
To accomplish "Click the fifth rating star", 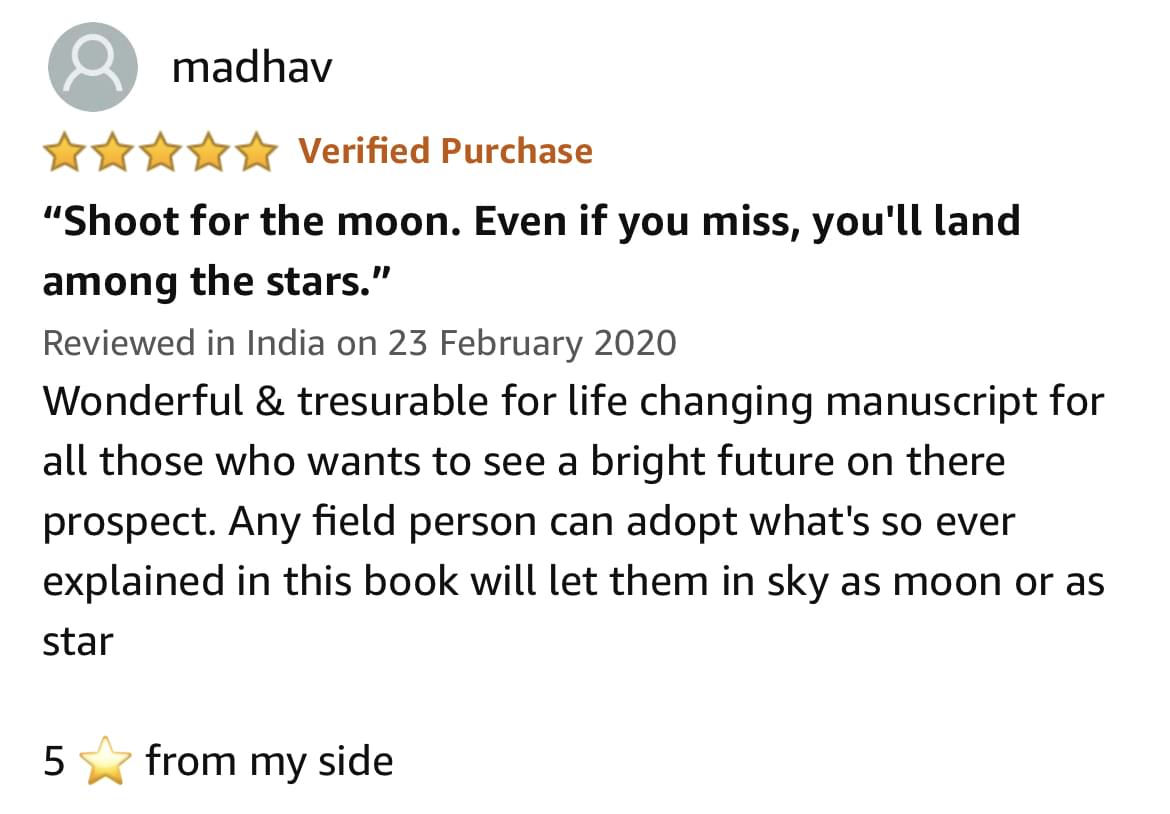I will pyautogui.click(x=257, y=151).
